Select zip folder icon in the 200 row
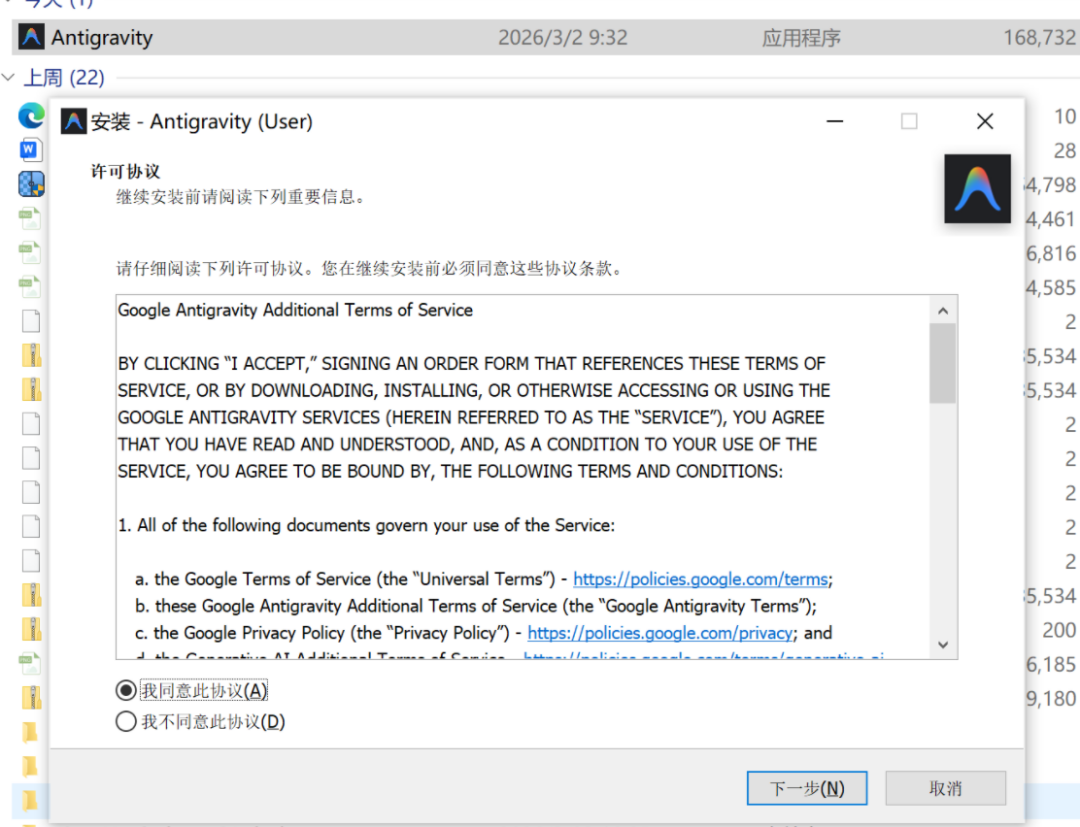This screenshot has width=1080, height=827. coord(32,629)
